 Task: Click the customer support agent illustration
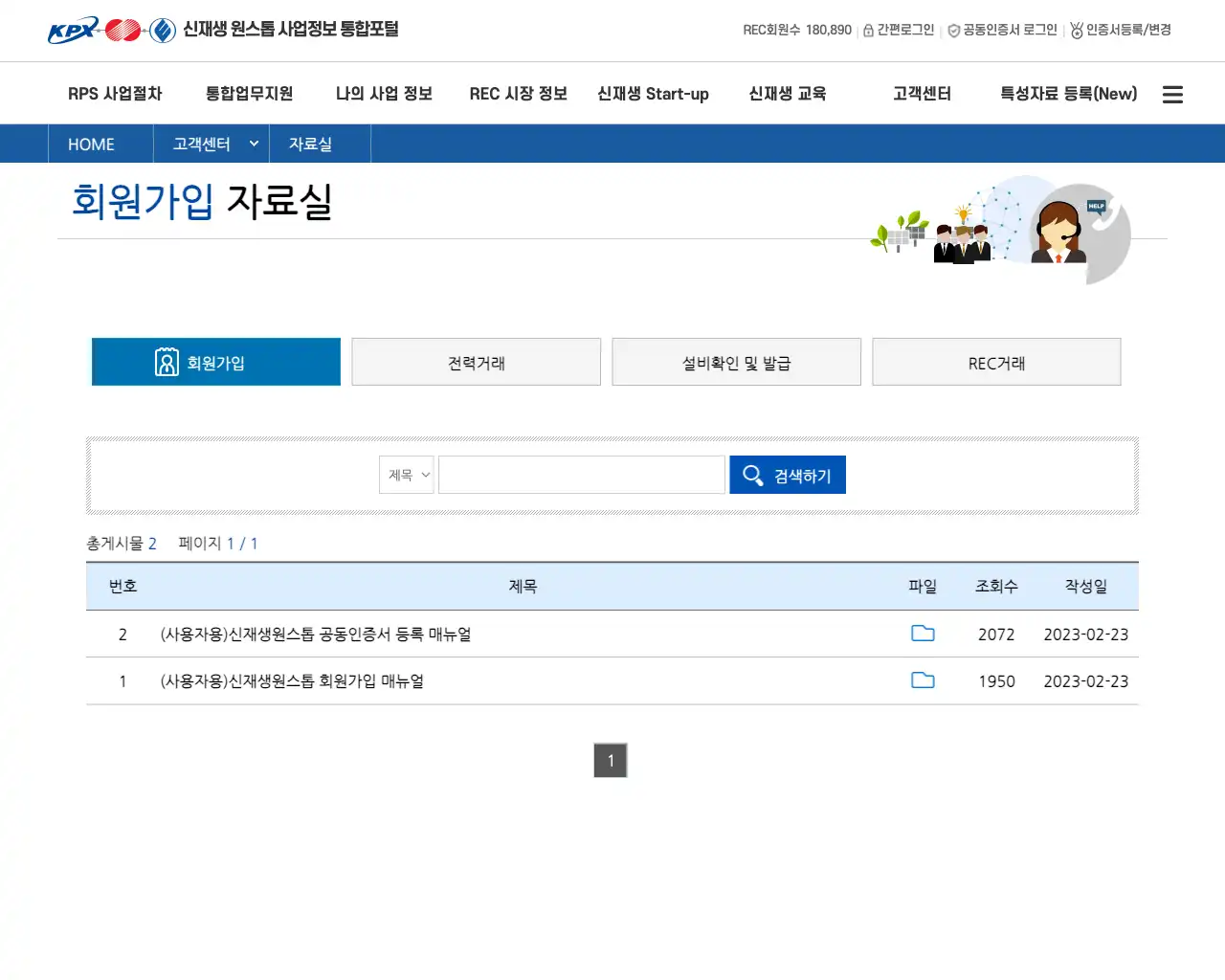click(1058, 233)
